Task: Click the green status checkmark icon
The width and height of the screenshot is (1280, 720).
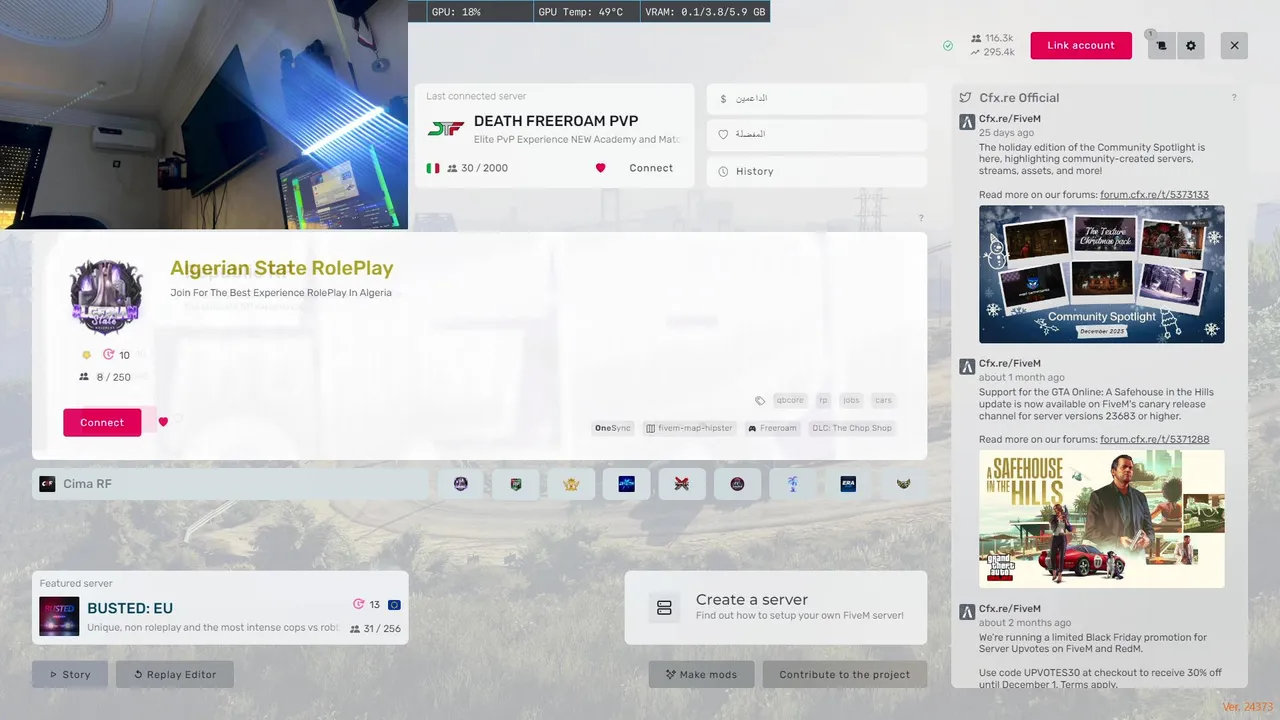Action: coord(948,46)
